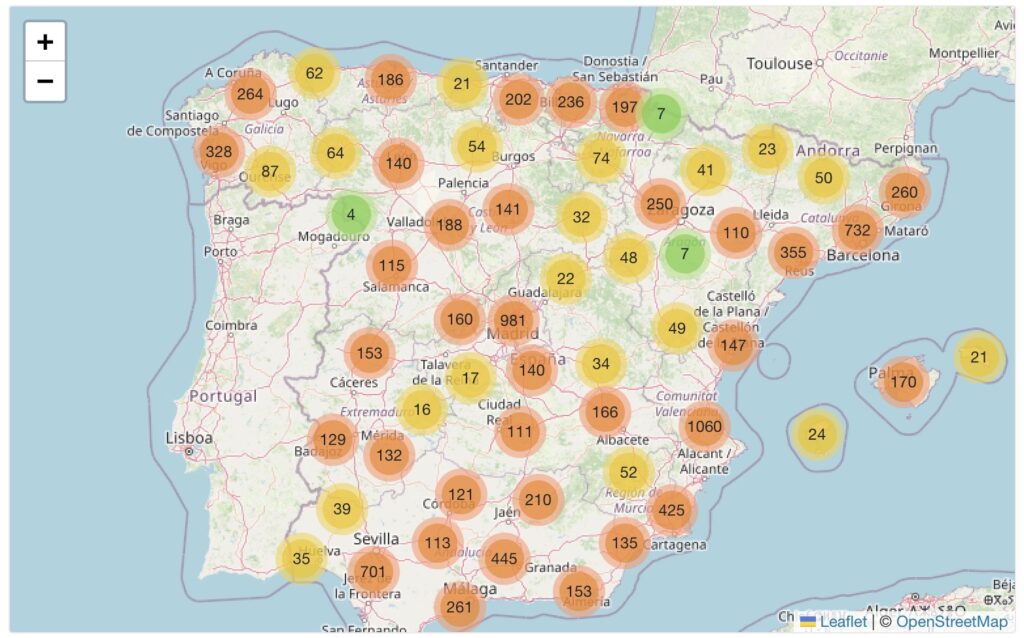
Task: Open the OpenStreetMap attribution link
Action: tap(951, 621)
